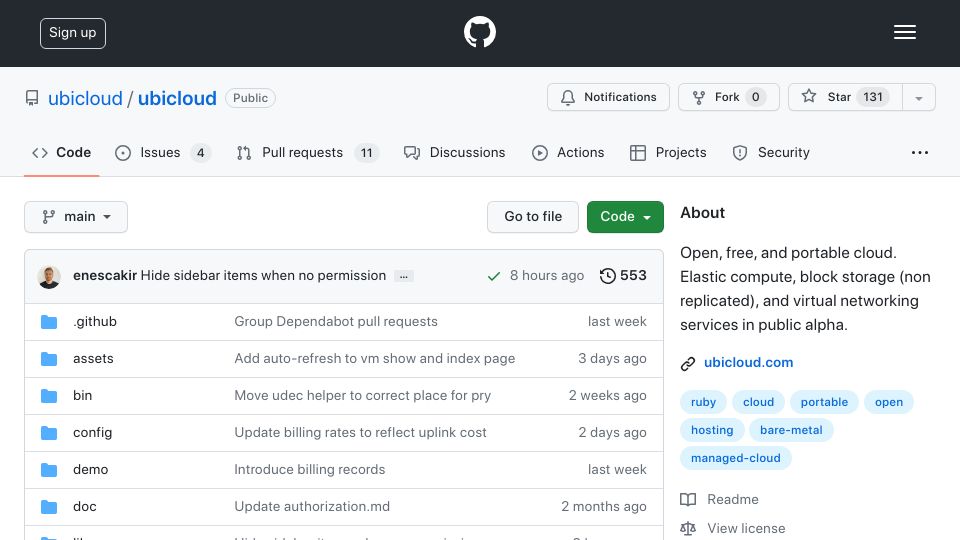Viewport: 960px width, 540px height.
Task: Click the license scale icon
Action: [x=688, y=528]
